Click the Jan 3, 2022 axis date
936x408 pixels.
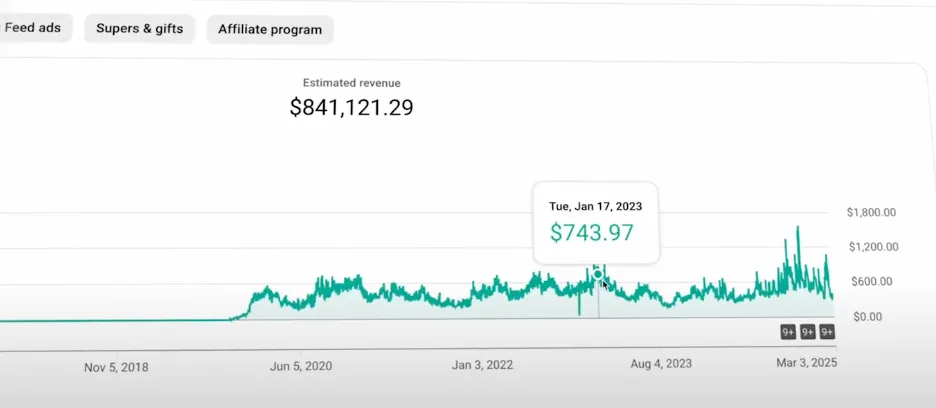pos(483,365)
